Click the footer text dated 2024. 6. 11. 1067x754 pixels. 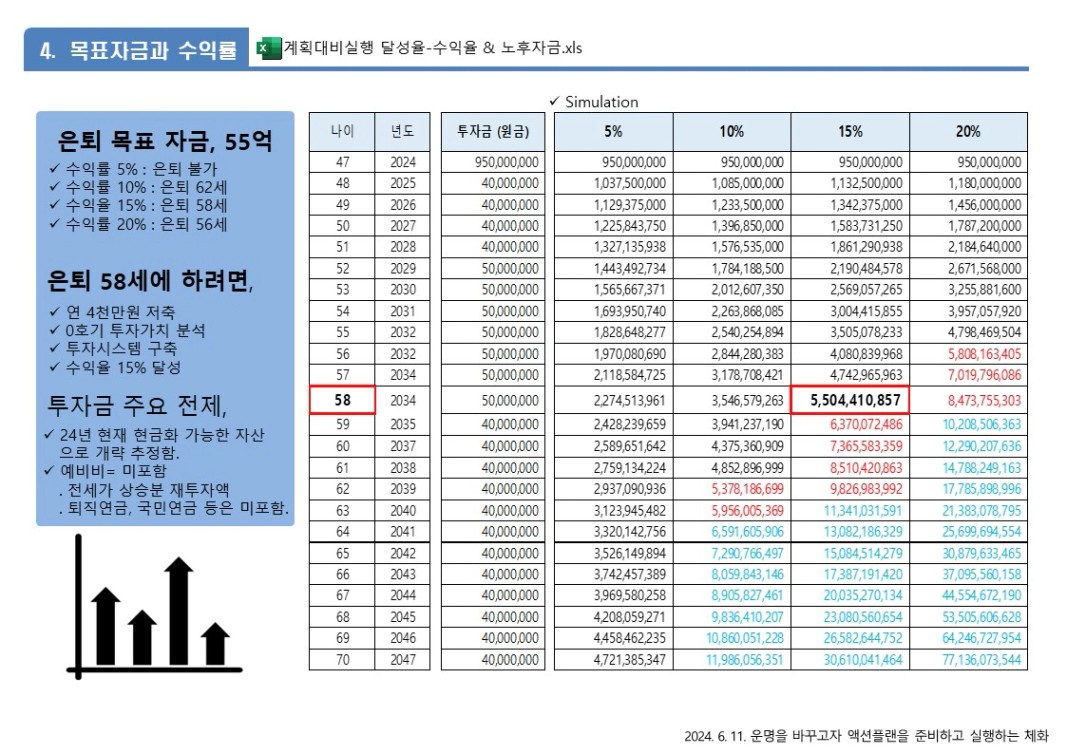[x=867, y=736]
